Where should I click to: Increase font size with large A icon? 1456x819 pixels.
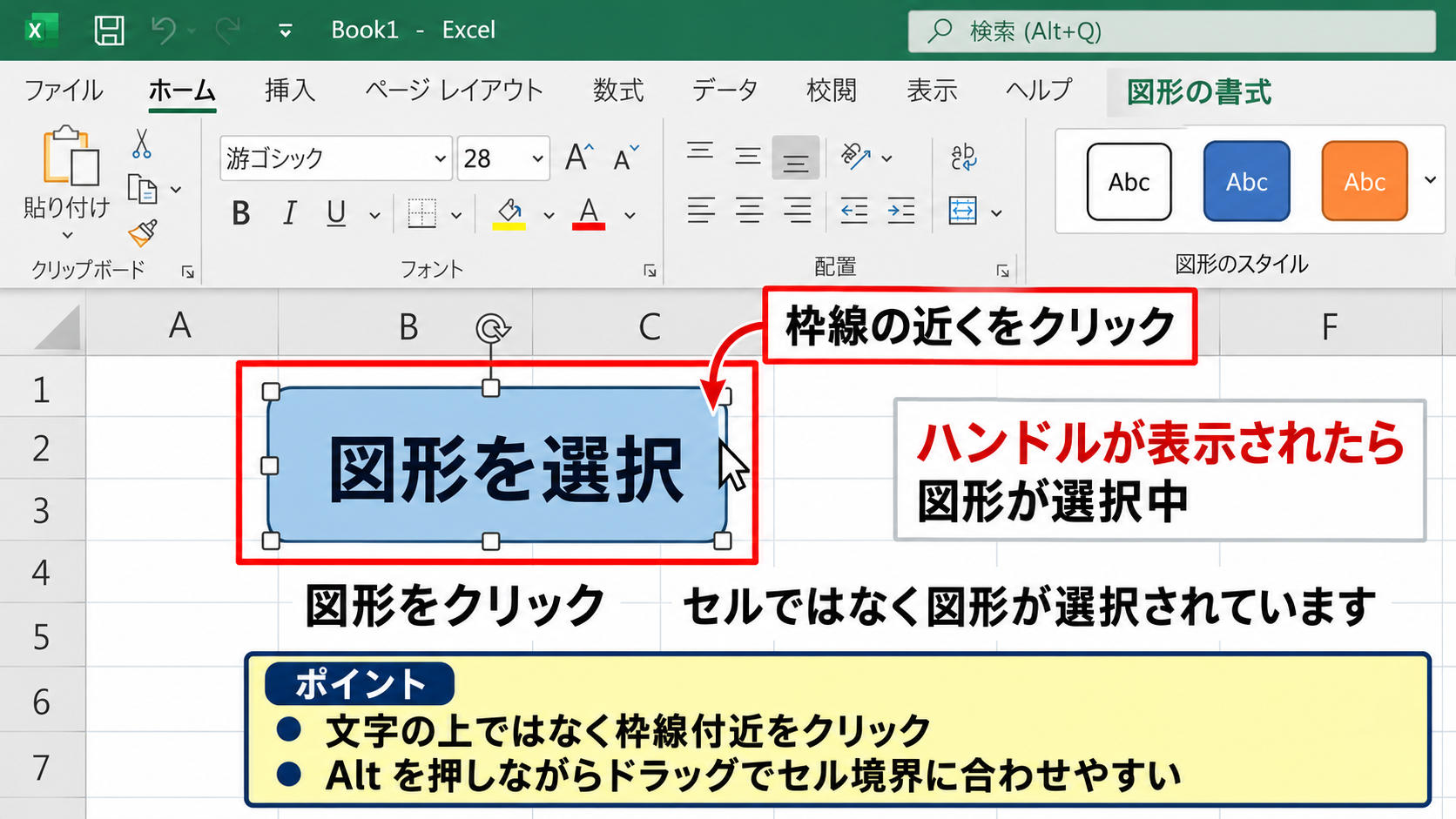point(579,158)
